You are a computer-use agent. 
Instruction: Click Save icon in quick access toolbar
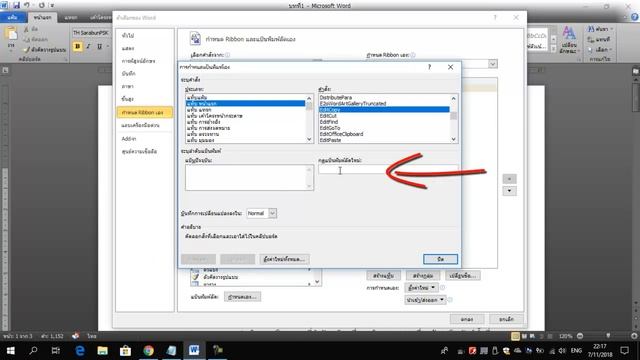coord(16,5)
